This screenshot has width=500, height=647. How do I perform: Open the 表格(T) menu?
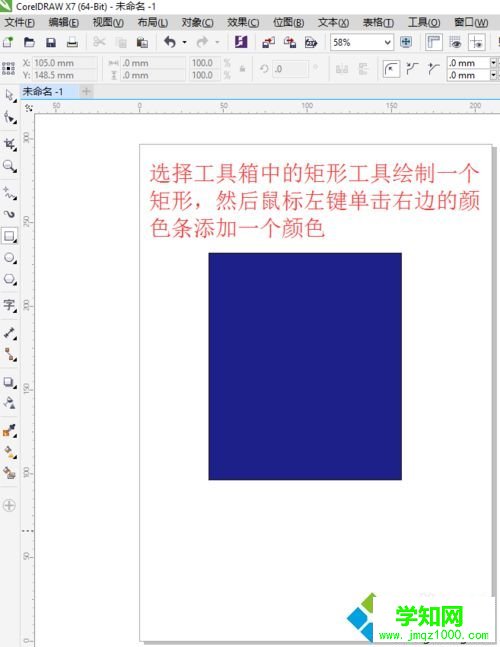378,22
